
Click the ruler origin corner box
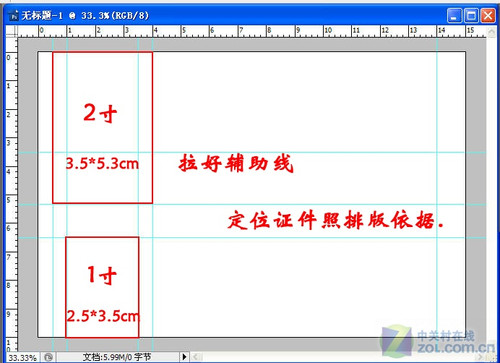click(x=11, y=31)
